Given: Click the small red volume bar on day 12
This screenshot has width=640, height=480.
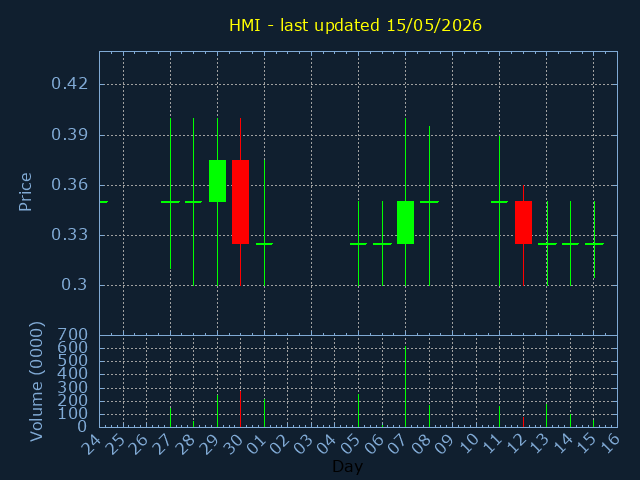Looking at the screenshot, I should coord(523,422).
